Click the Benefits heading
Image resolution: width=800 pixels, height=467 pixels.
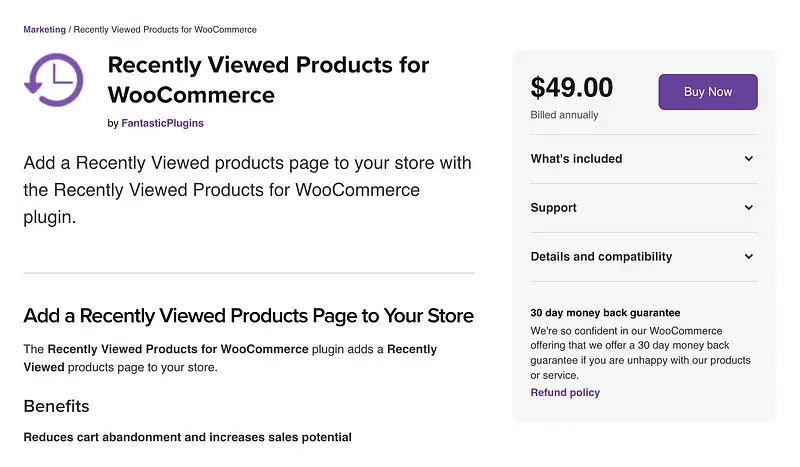(56, 406)
